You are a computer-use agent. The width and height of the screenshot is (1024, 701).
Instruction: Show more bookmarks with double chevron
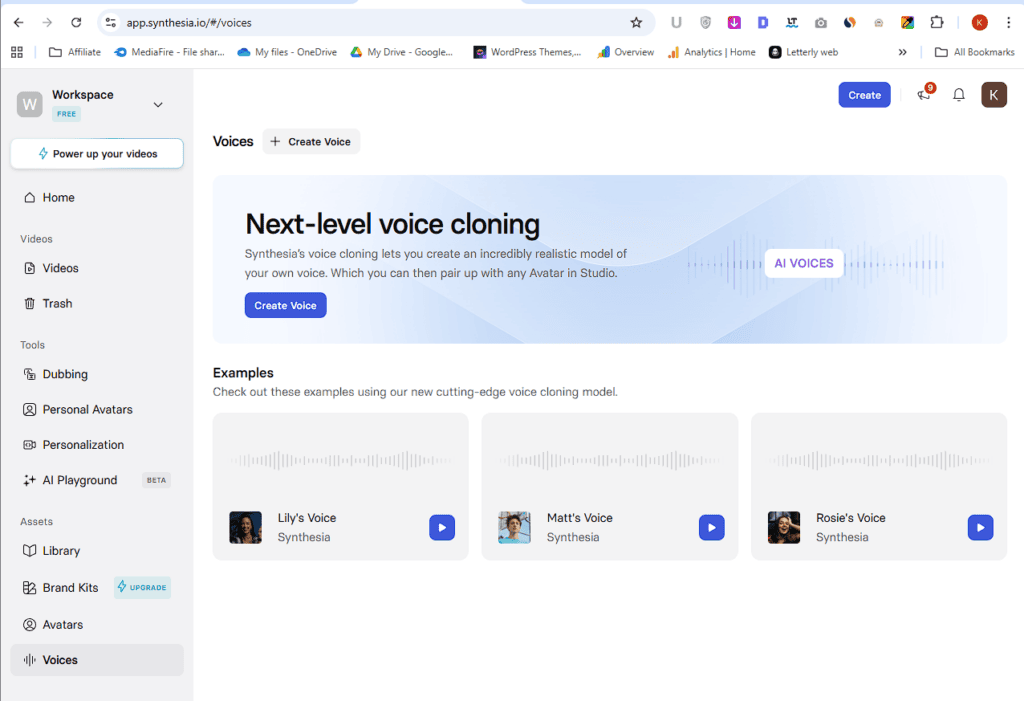pyautogui.click(x=903, y=52)
